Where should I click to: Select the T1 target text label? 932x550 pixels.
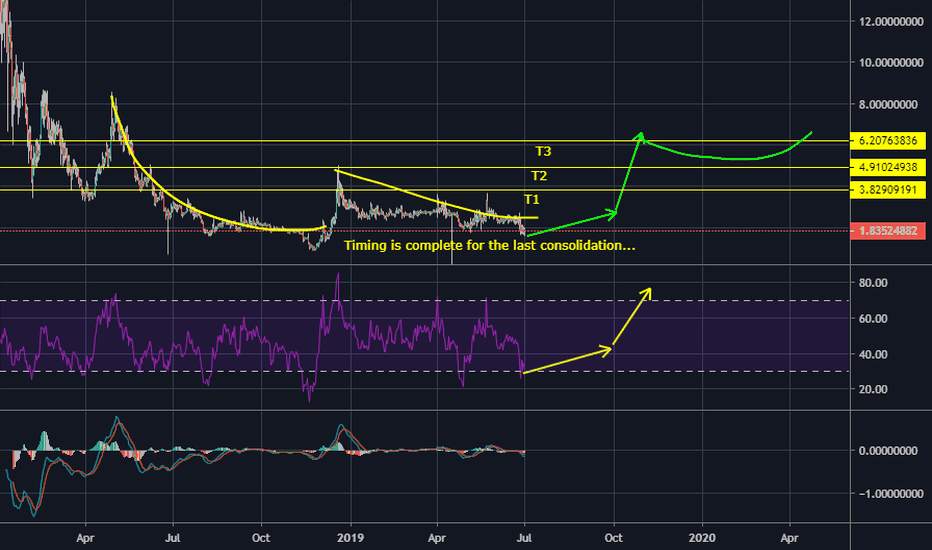[531, 199]
